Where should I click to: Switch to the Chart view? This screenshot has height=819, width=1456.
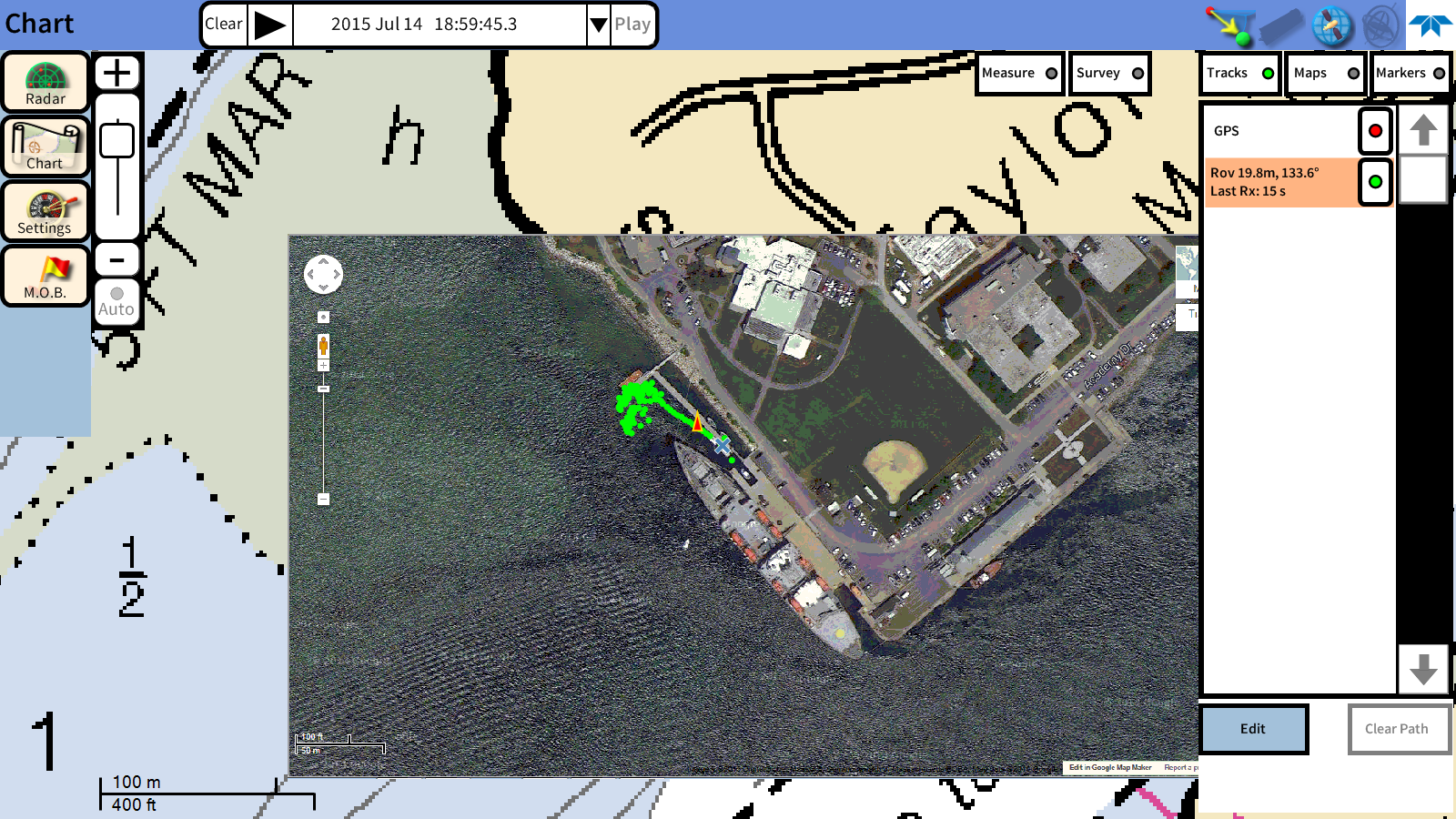45,147
